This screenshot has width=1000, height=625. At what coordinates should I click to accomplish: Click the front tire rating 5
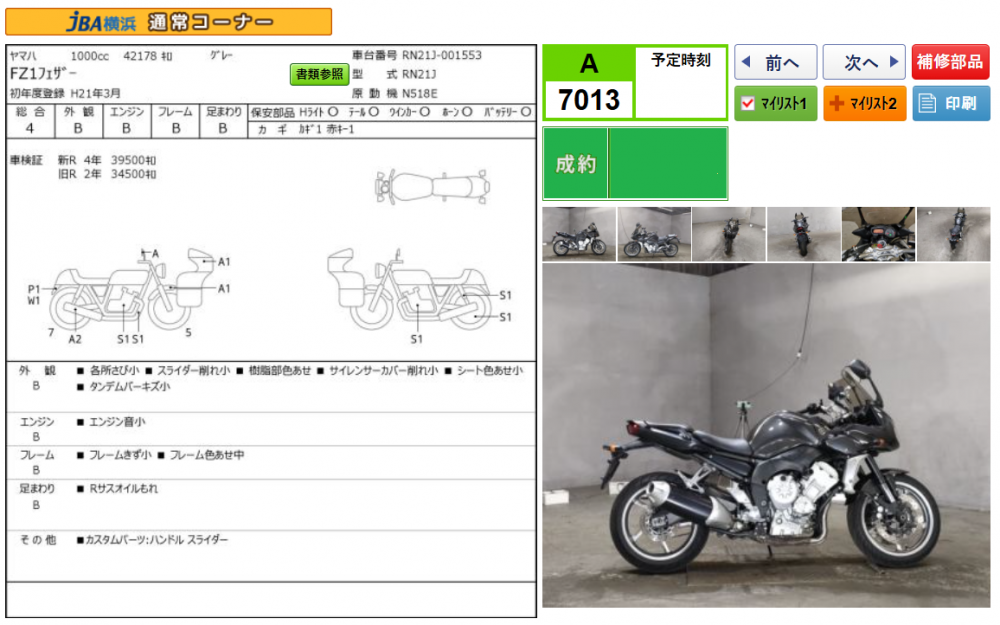pyautogui.click(x=188, y=332)
